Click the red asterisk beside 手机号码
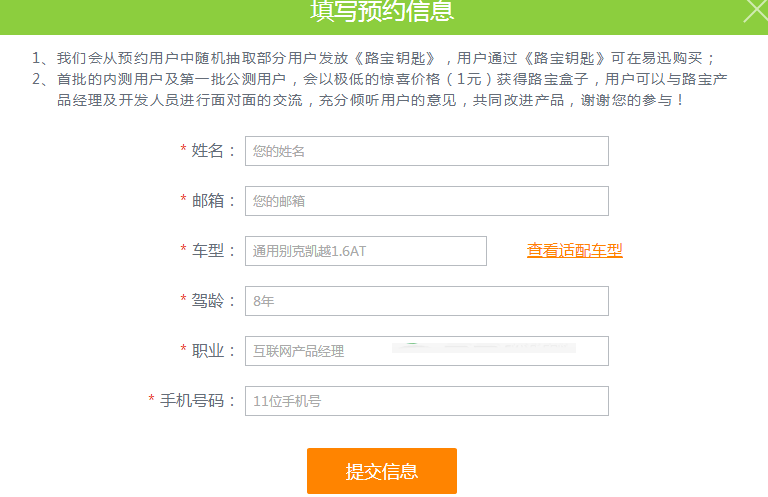The image size is (768, 497). pyautogui.click(x=151, y=400)
